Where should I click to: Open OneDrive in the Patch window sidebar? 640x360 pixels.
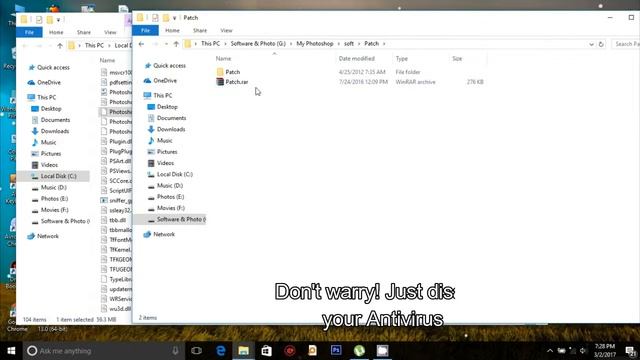coord(165,80)
